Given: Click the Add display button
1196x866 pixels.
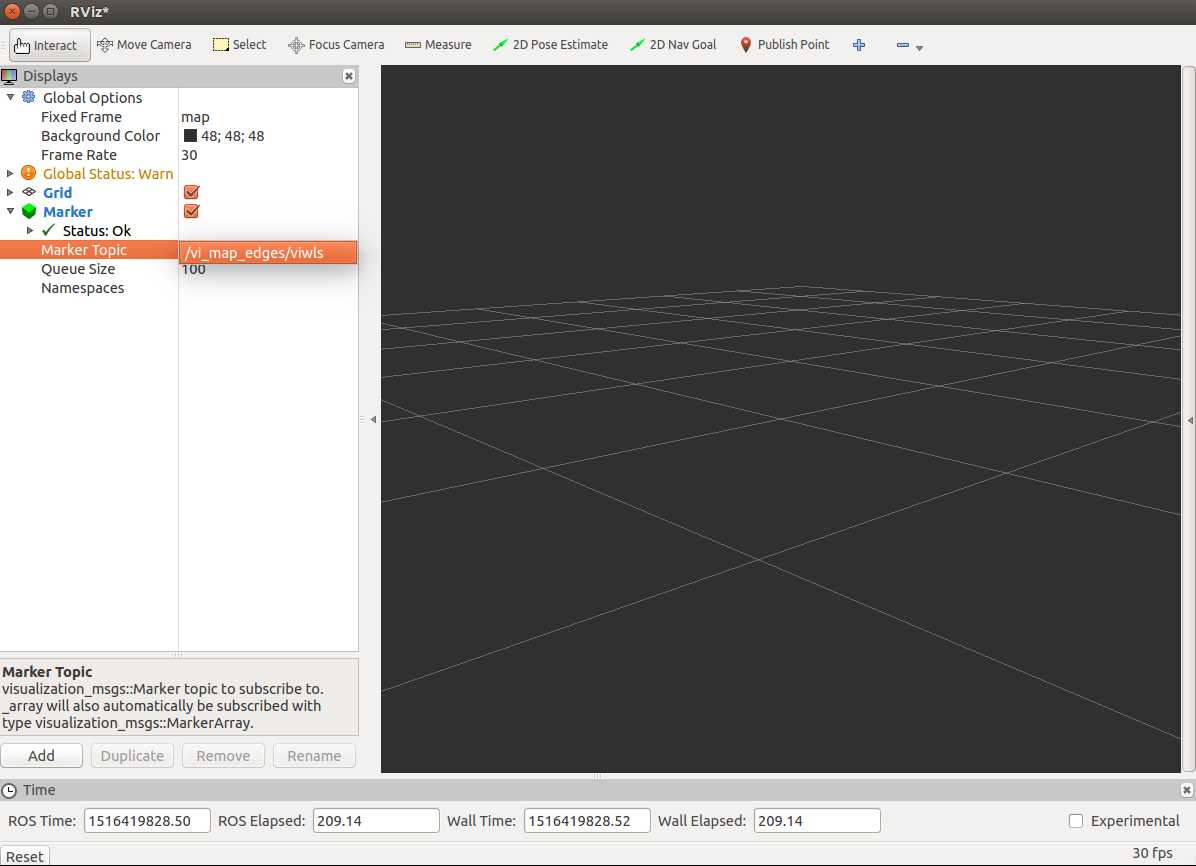Looking at the screenshot, I should click(x=41, y=755).
